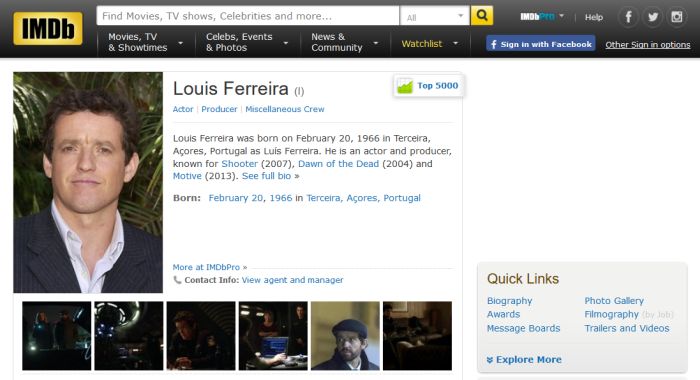Open Other Sign in options link
700x380 pixels.
click(648, 45)
